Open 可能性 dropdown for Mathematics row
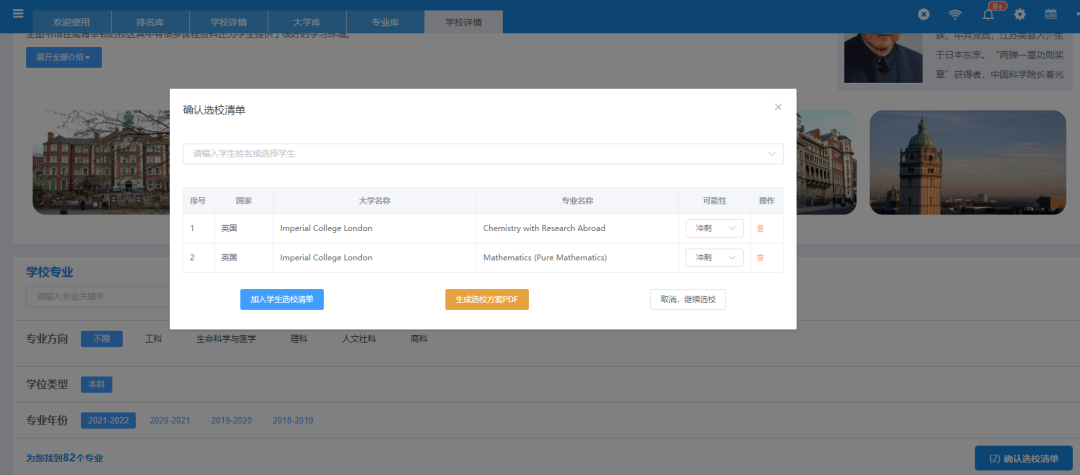The width and height of the screenshot is (1080, 475). coord(714,257)
